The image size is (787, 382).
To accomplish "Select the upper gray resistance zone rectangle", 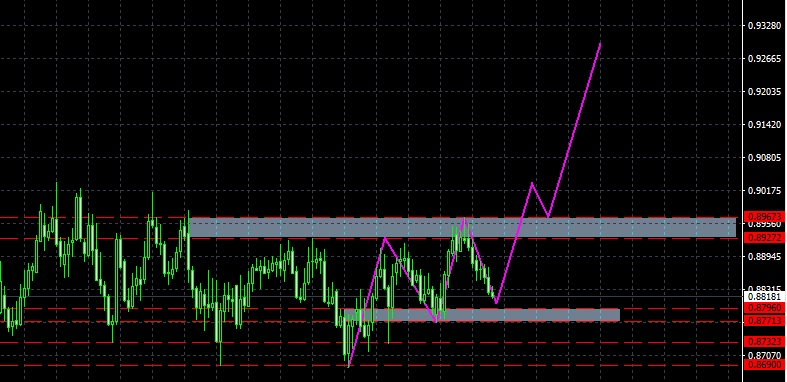I will [462, 227].
